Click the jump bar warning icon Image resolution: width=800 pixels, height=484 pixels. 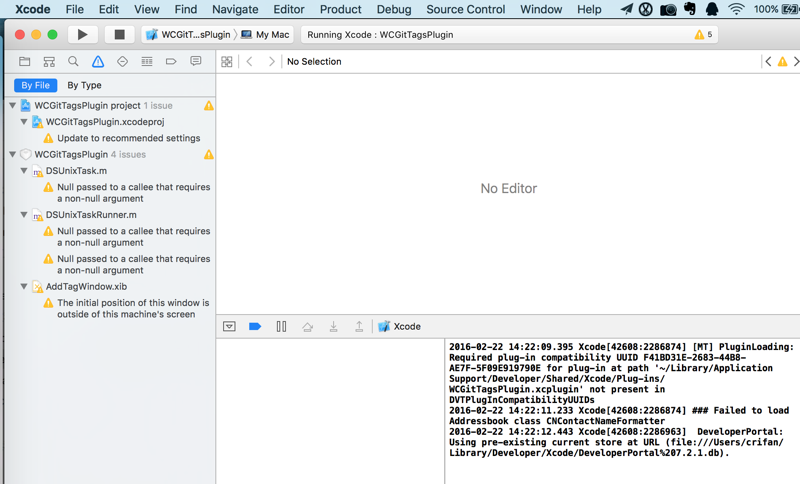point(782,62)
